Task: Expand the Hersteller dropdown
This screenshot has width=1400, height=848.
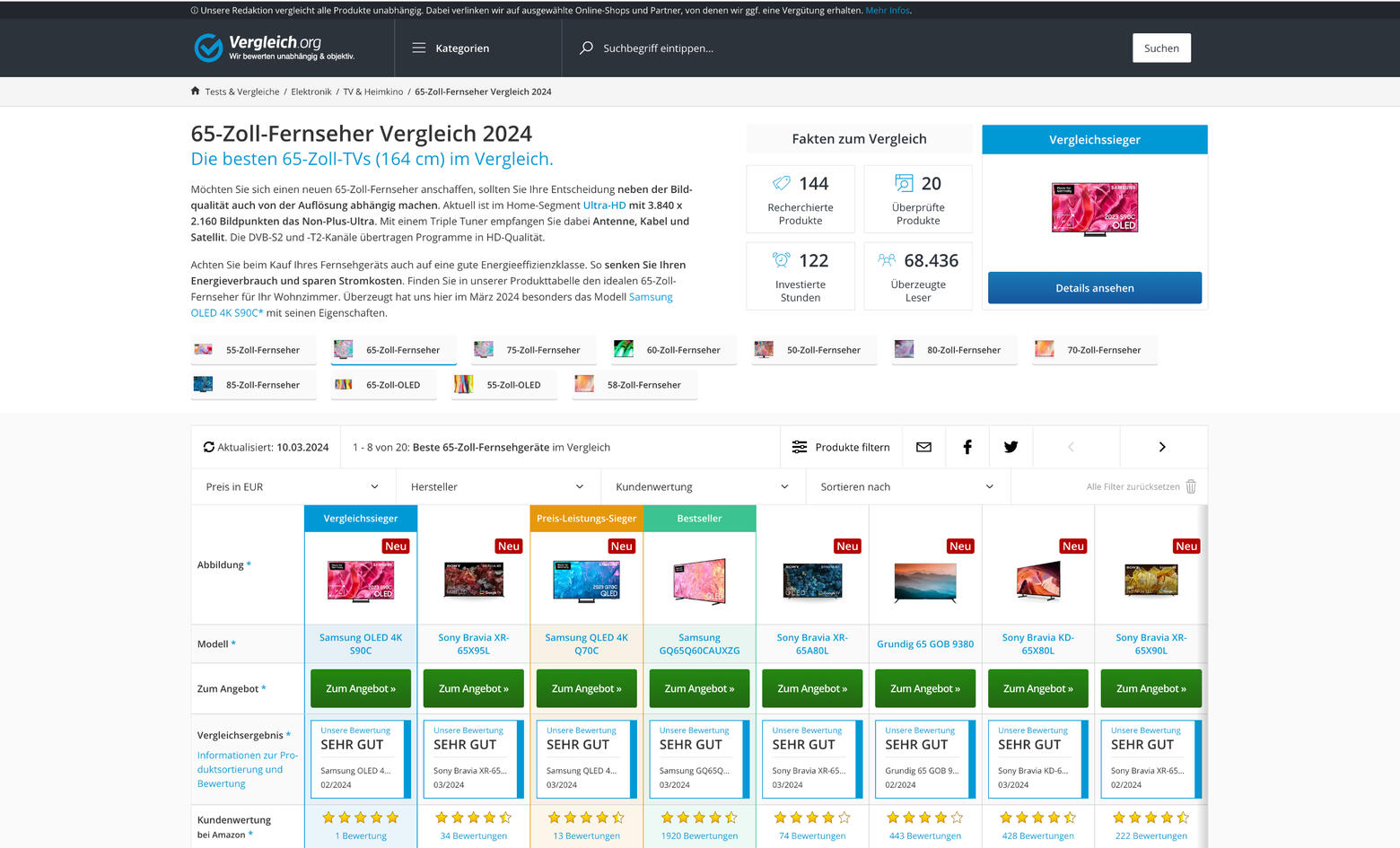Action: [497, 486]
